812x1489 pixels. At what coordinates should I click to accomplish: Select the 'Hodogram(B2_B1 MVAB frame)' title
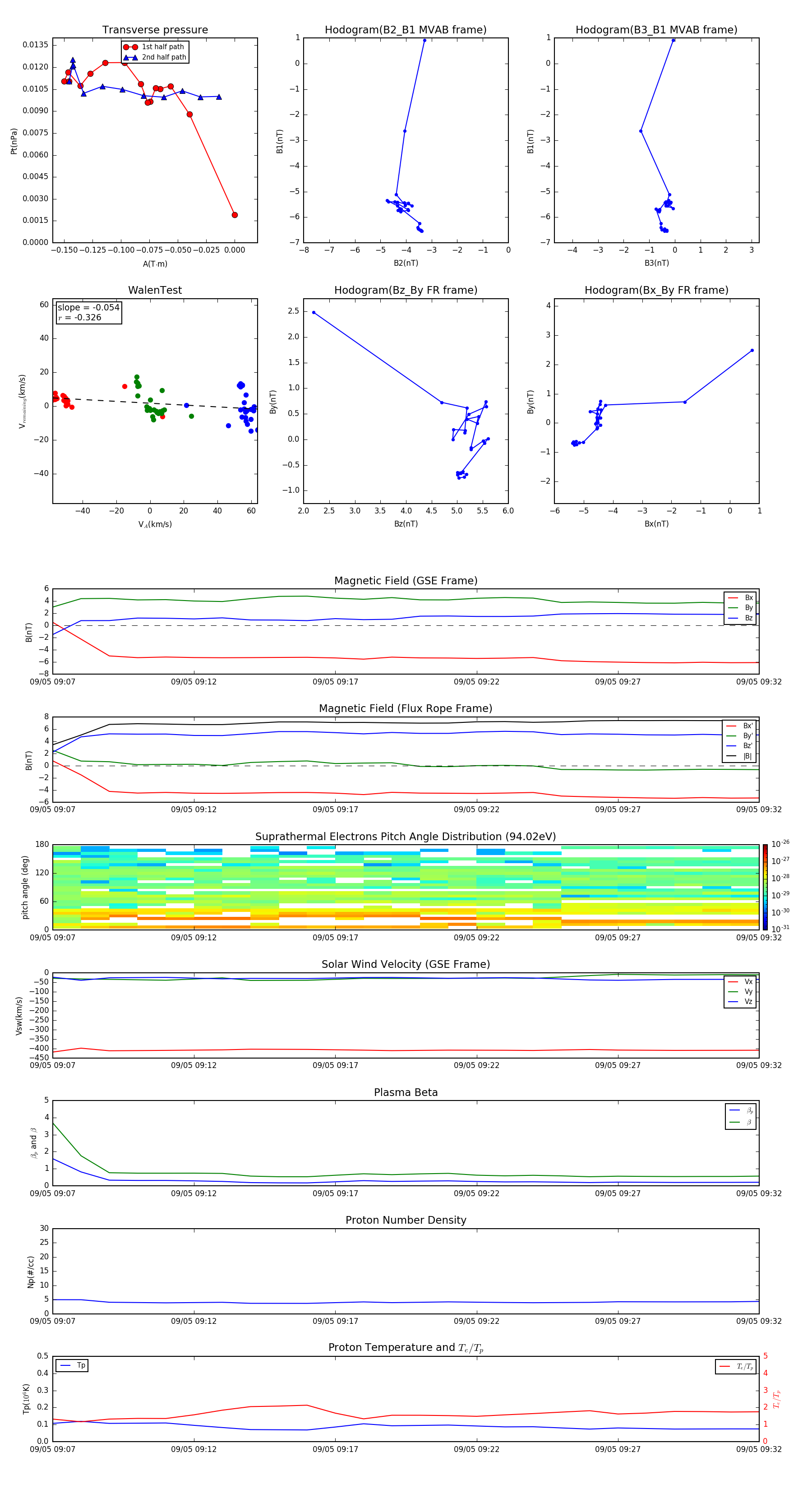(405, 30)
